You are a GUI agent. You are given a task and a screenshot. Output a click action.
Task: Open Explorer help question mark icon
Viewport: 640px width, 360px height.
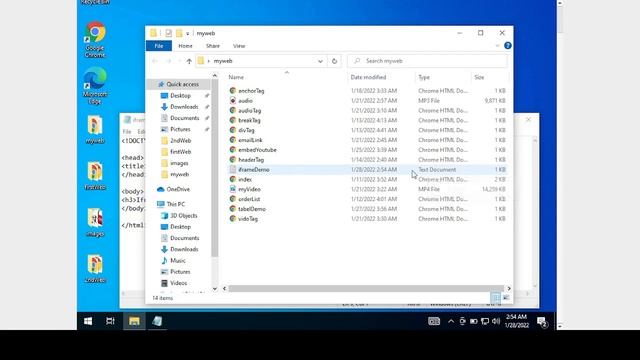point(507,46)
